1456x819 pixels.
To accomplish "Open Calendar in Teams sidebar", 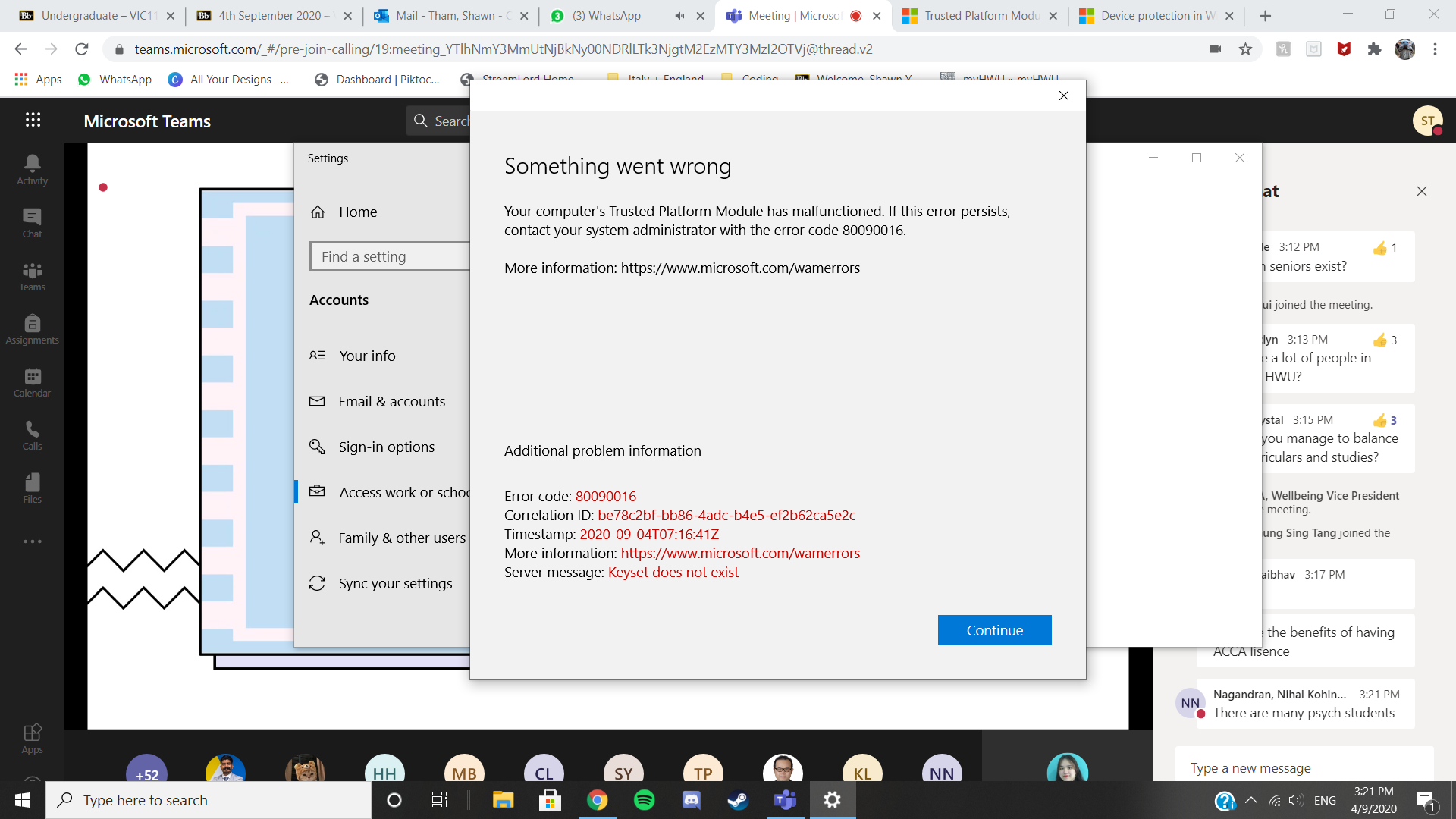I will tap(32, 381).
